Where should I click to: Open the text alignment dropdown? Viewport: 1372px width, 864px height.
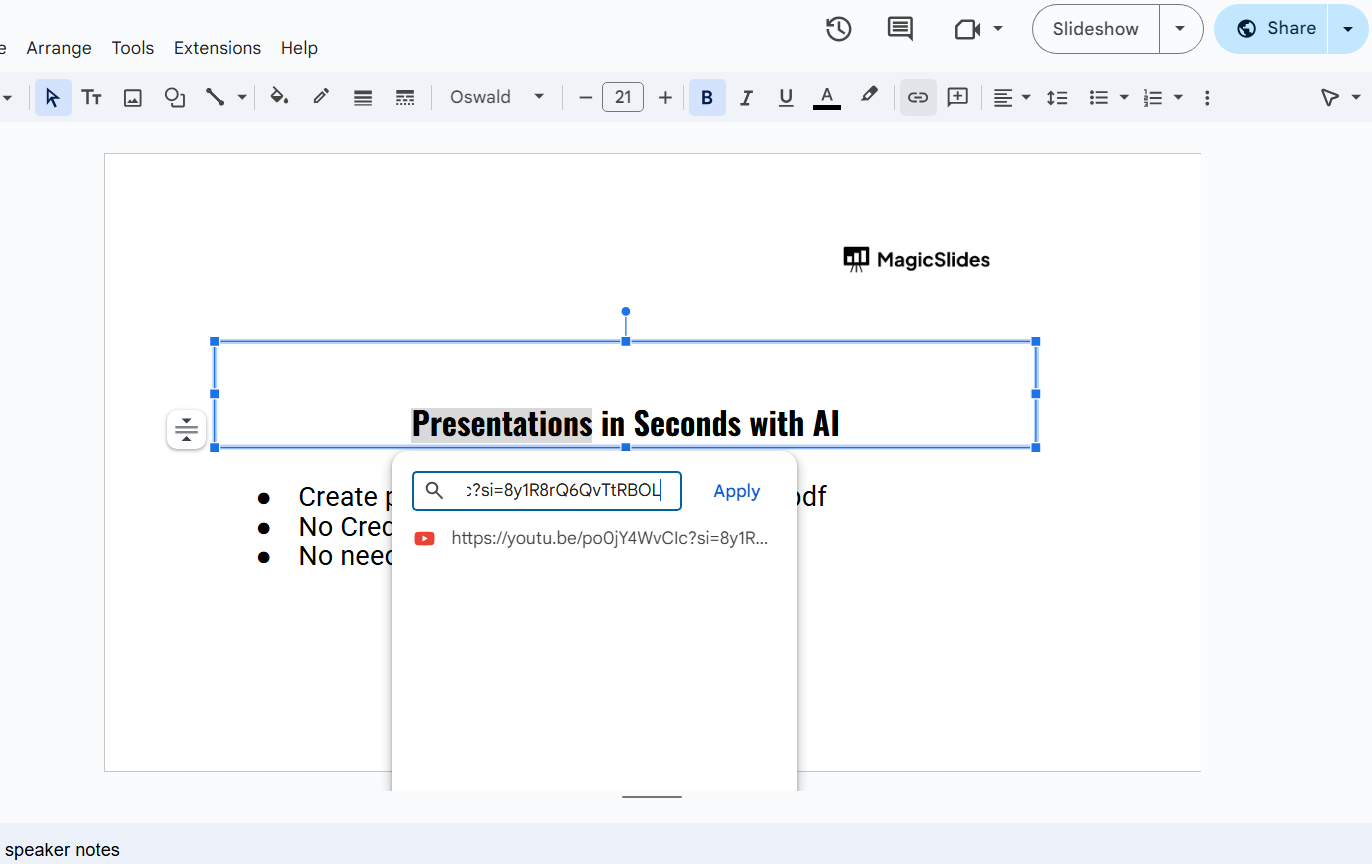[x=1011, y=97]
